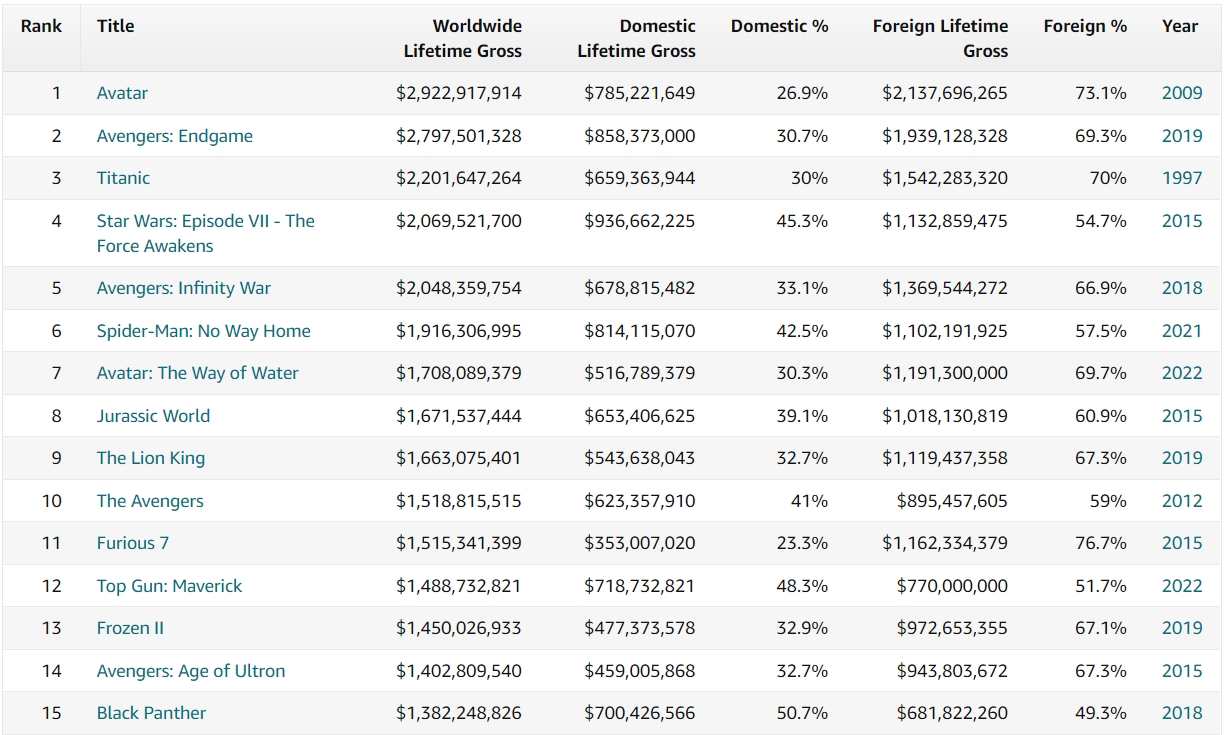Click 2018 year link in Infinity War row
1225x735 pixels.
click(1182, 288)
